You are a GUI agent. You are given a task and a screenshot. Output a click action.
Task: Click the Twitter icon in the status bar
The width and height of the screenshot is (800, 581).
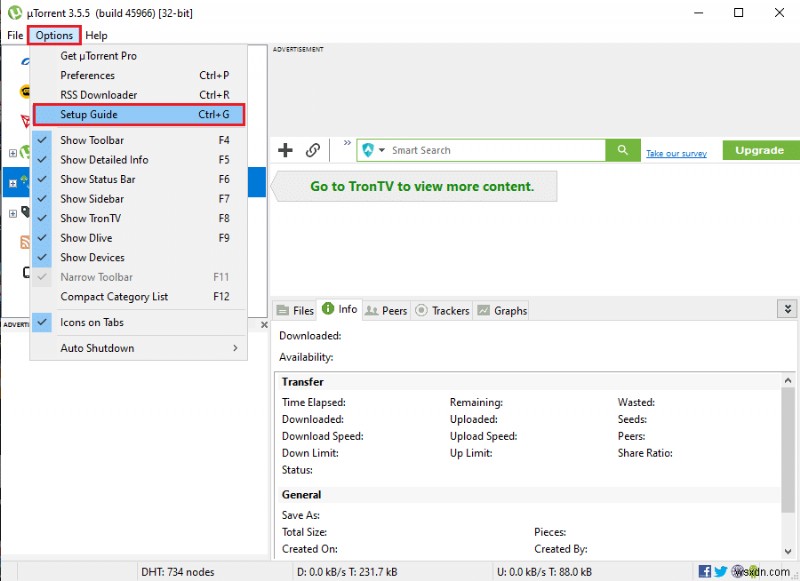(723, 570)
